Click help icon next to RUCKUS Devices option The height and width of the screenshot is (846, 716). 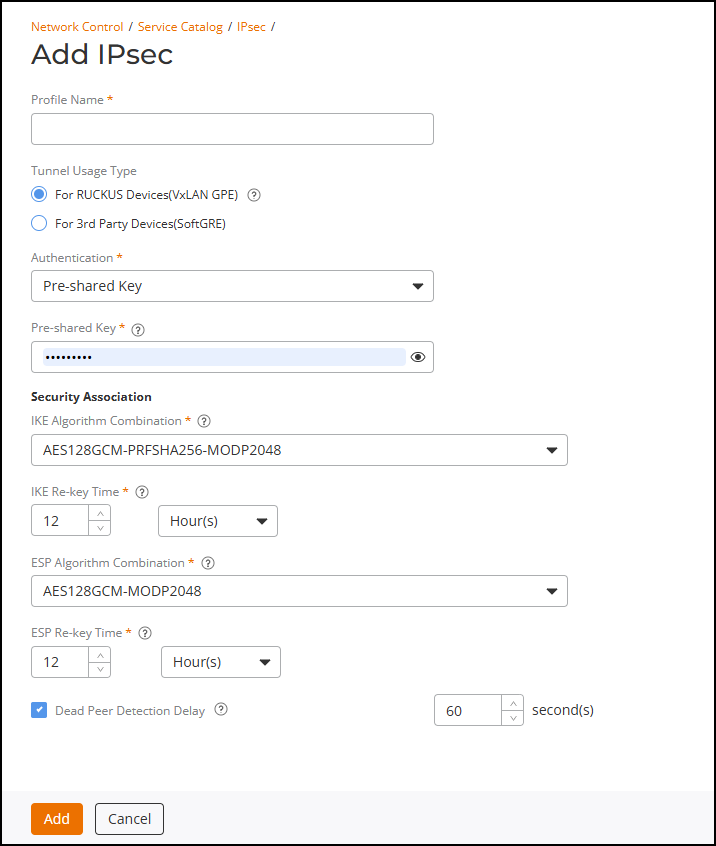[x=254, y=195]
